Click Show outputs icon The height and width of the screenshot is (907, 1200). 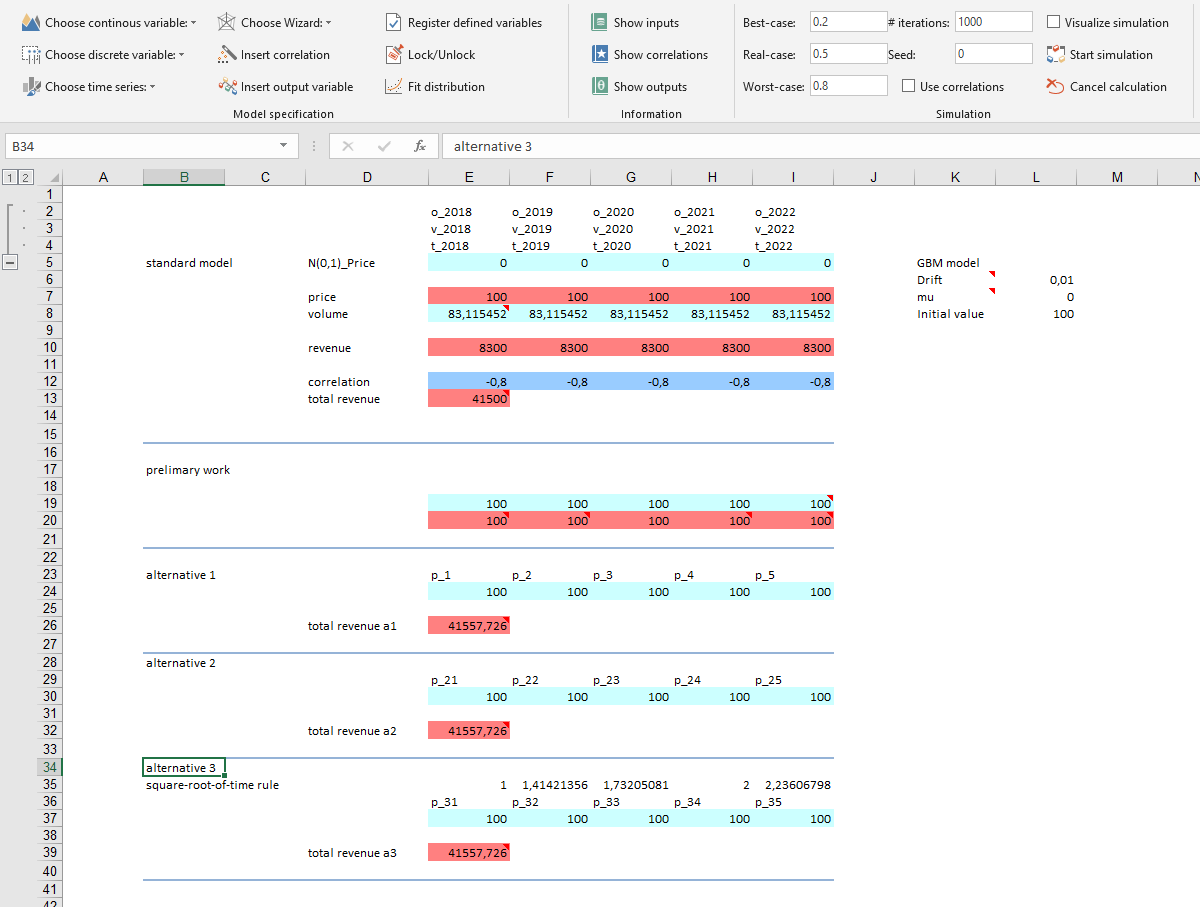click(599, 87)
